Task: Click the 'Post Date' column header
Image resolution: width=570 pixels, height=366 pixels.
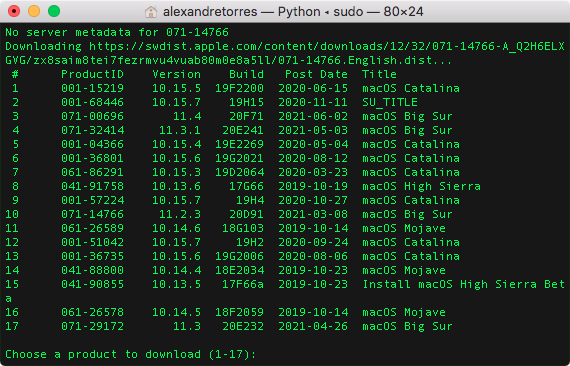Action: click(x=316, y=74)
